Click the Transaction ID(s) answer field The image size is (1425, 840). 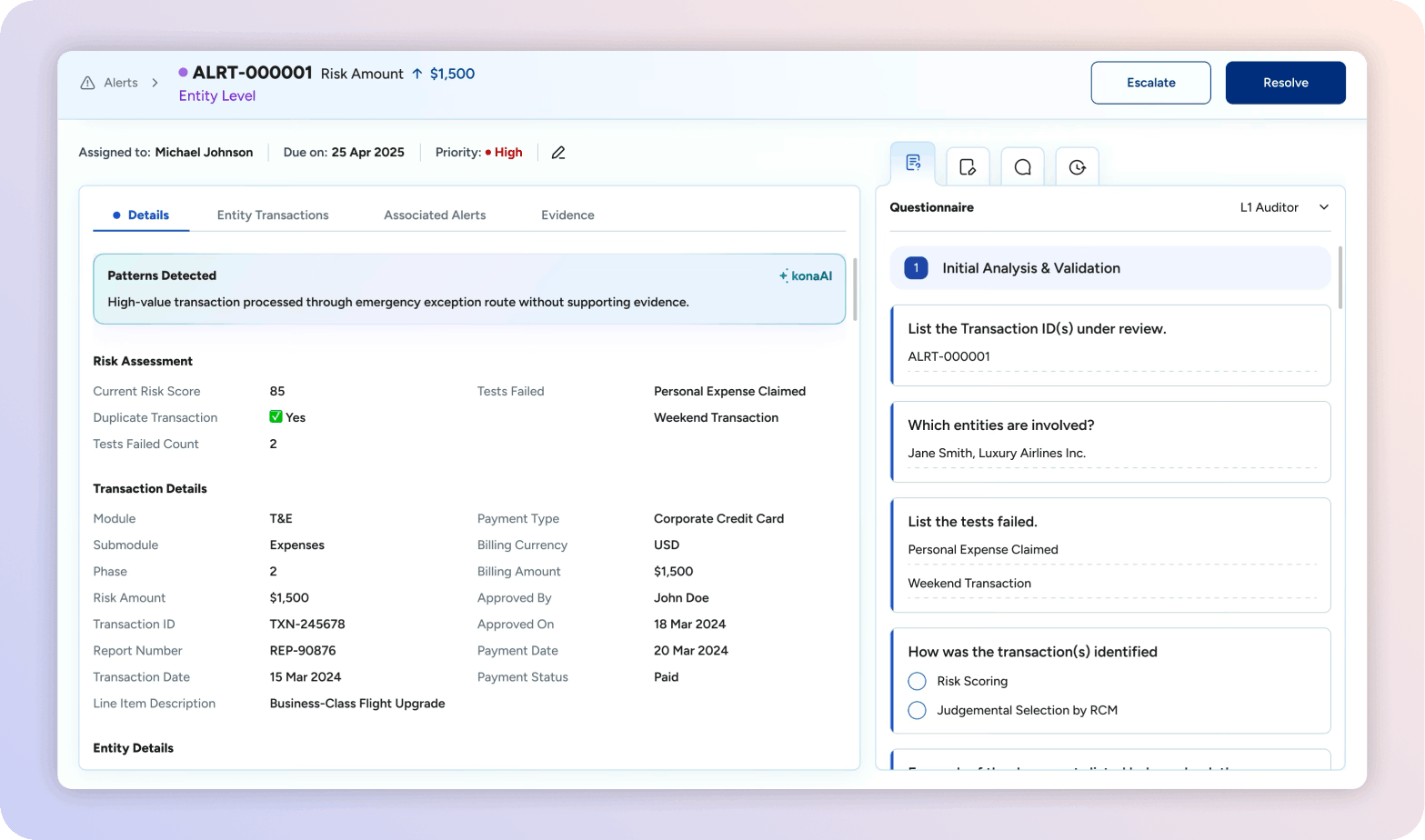tap(1110, 357)
